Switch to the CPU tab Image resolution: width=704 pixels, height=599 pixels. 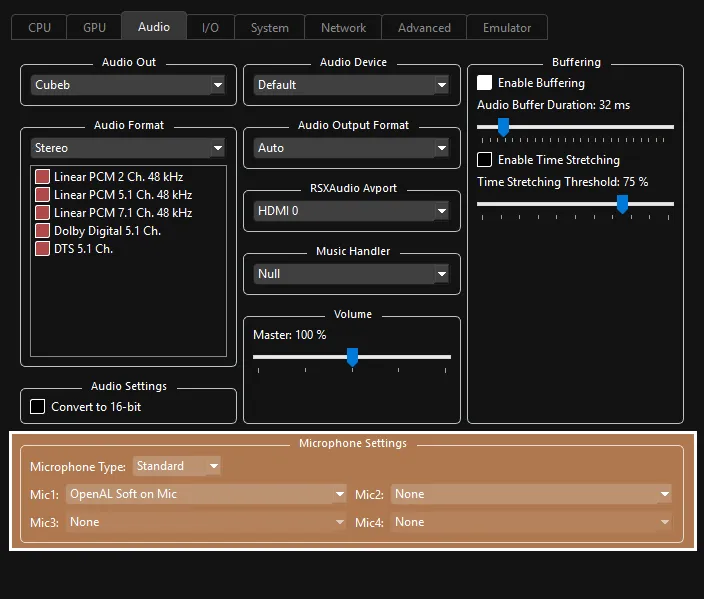(39, 27)
